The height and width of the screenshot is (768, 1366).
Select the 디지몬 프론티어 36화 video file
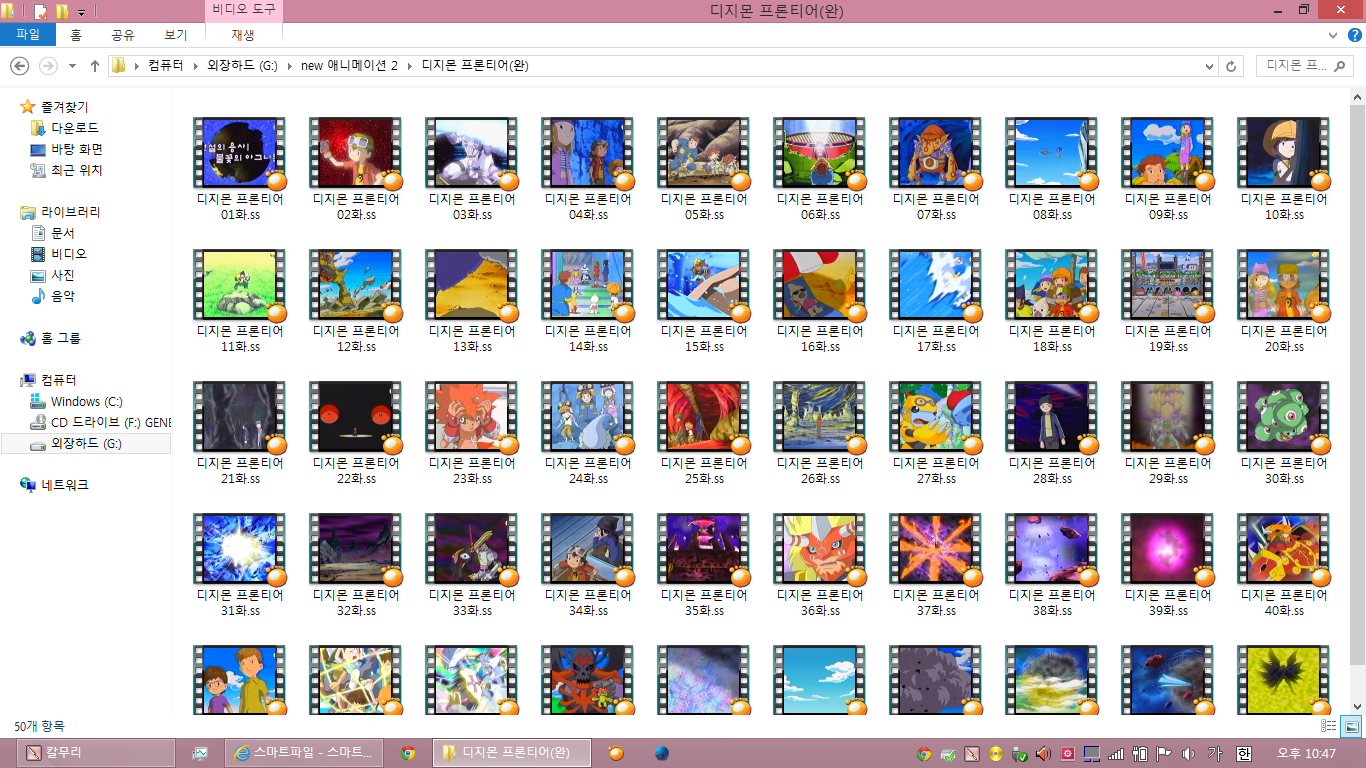[820, 565]
